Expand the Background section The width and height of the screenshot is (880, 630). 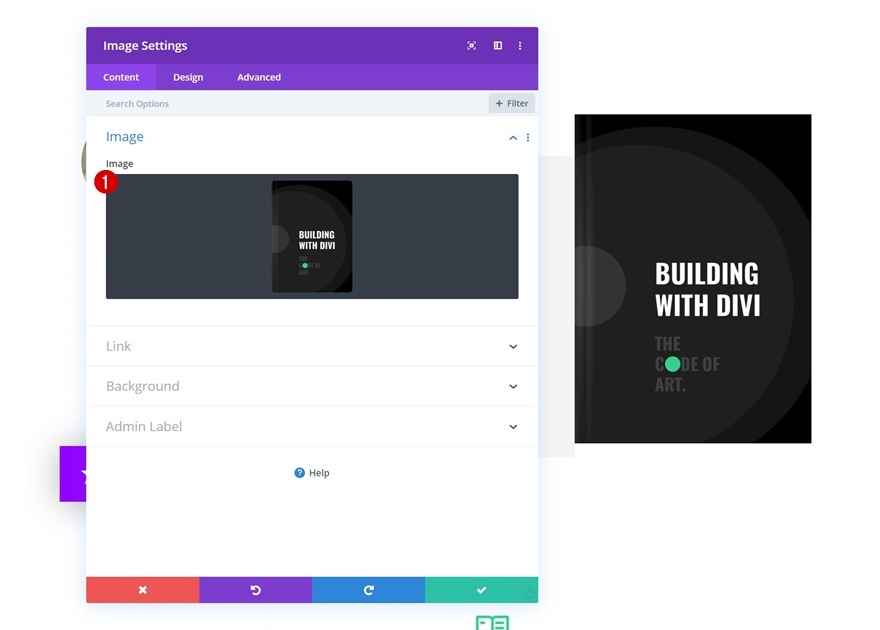[x=312, y=387]
